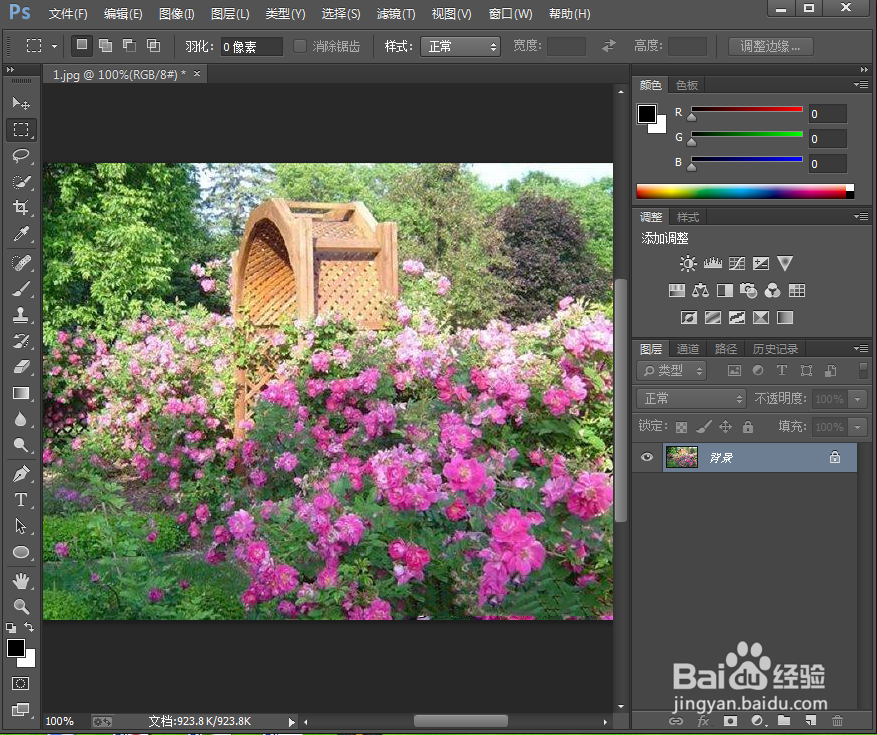The width and height of the screenshot is (877, 735).
Task: Enable Add to Selection mode
Action: pyautogui.click(x=105, y=45)
